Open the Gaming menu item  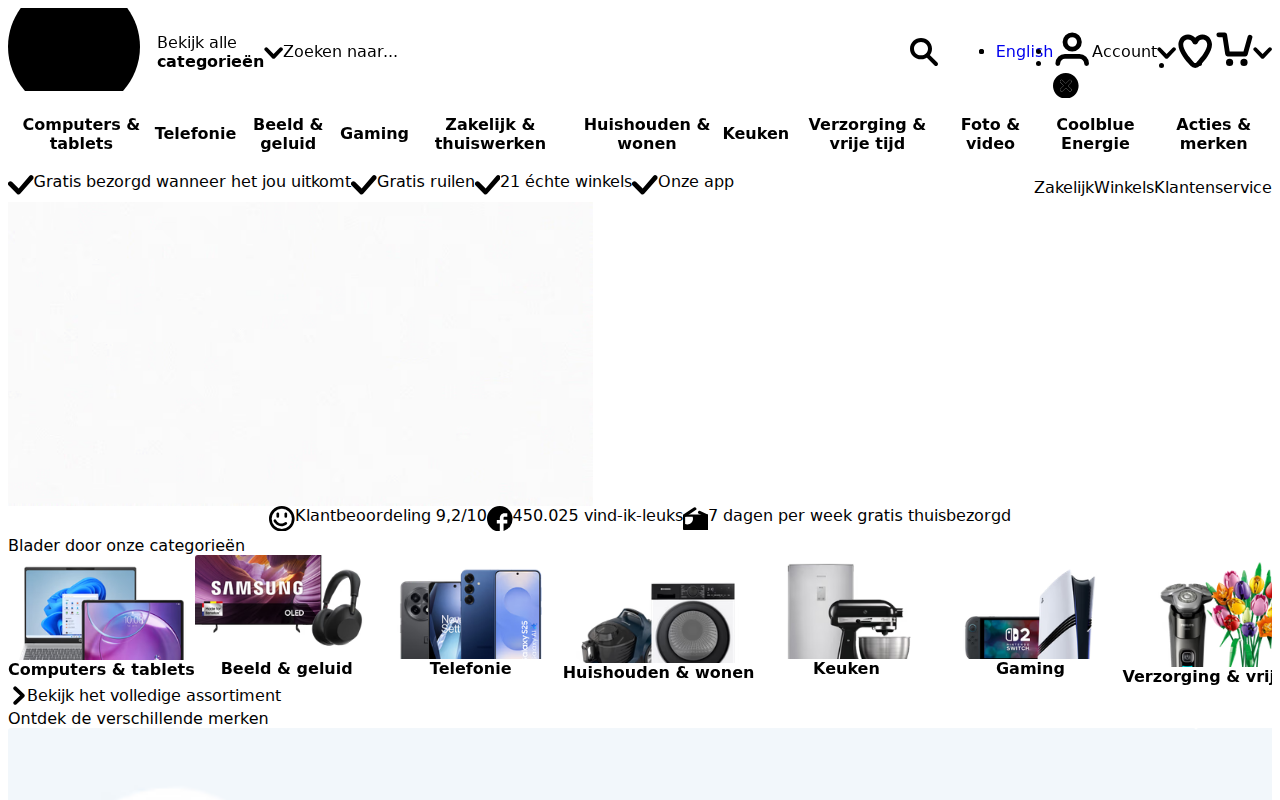tap(374, 134)
